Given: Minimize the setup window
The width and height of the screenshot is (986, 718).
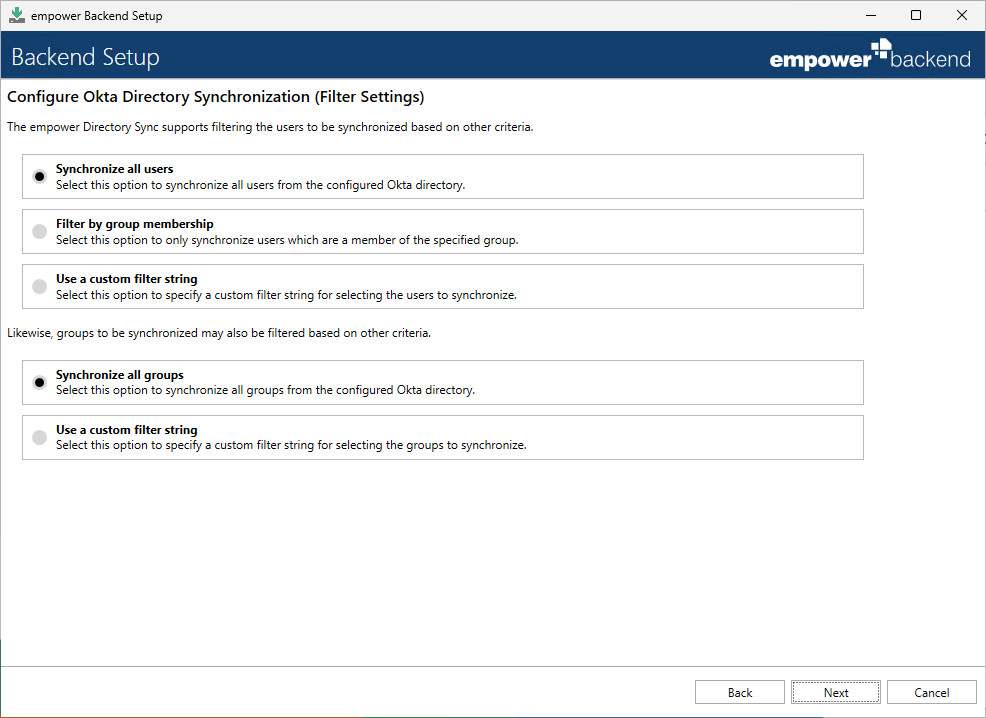Looking at the screenshot, I should (x=871, y=15).
